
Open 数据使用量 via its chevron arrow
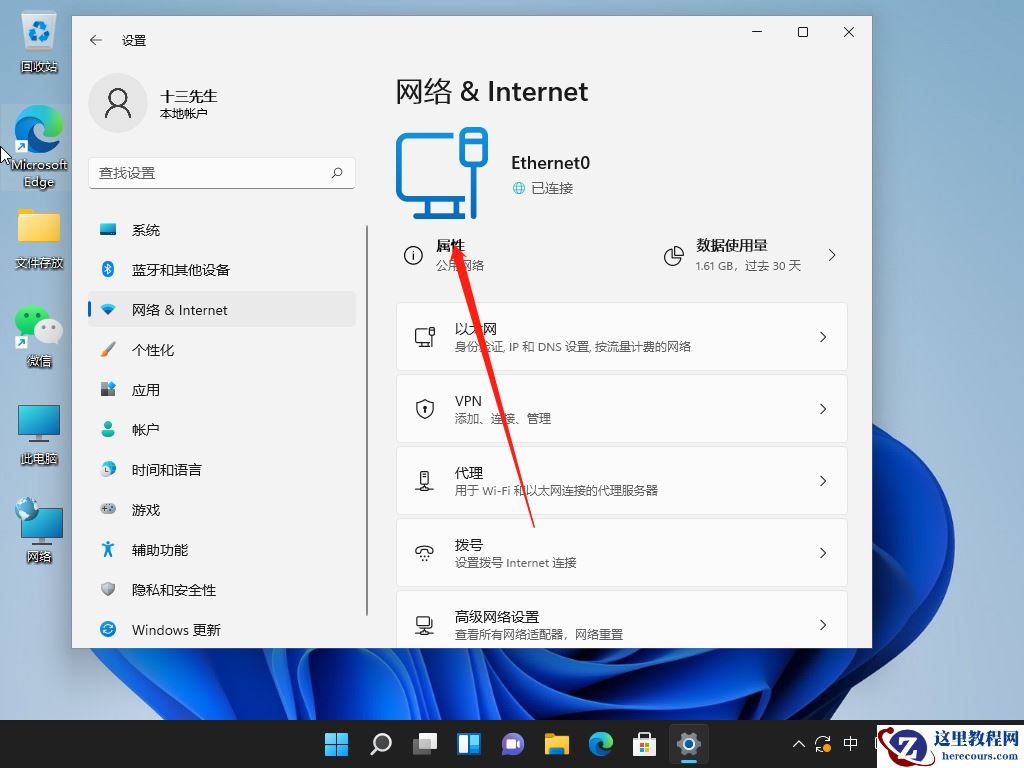832,255
